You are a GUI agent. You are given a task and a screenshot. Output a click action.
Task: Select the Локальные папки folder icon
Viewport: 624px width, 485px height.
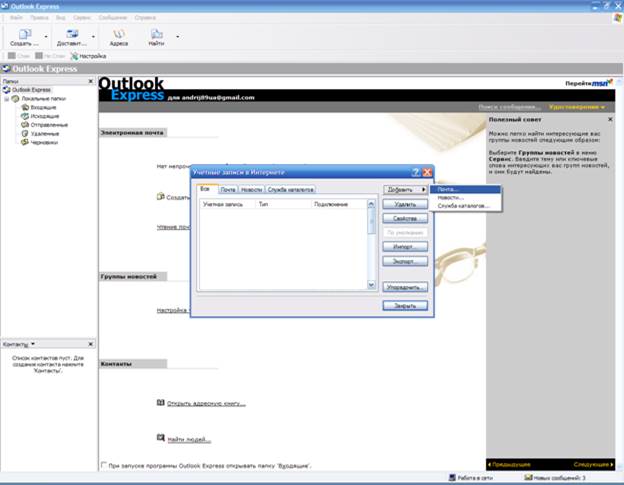pos(16,99)
